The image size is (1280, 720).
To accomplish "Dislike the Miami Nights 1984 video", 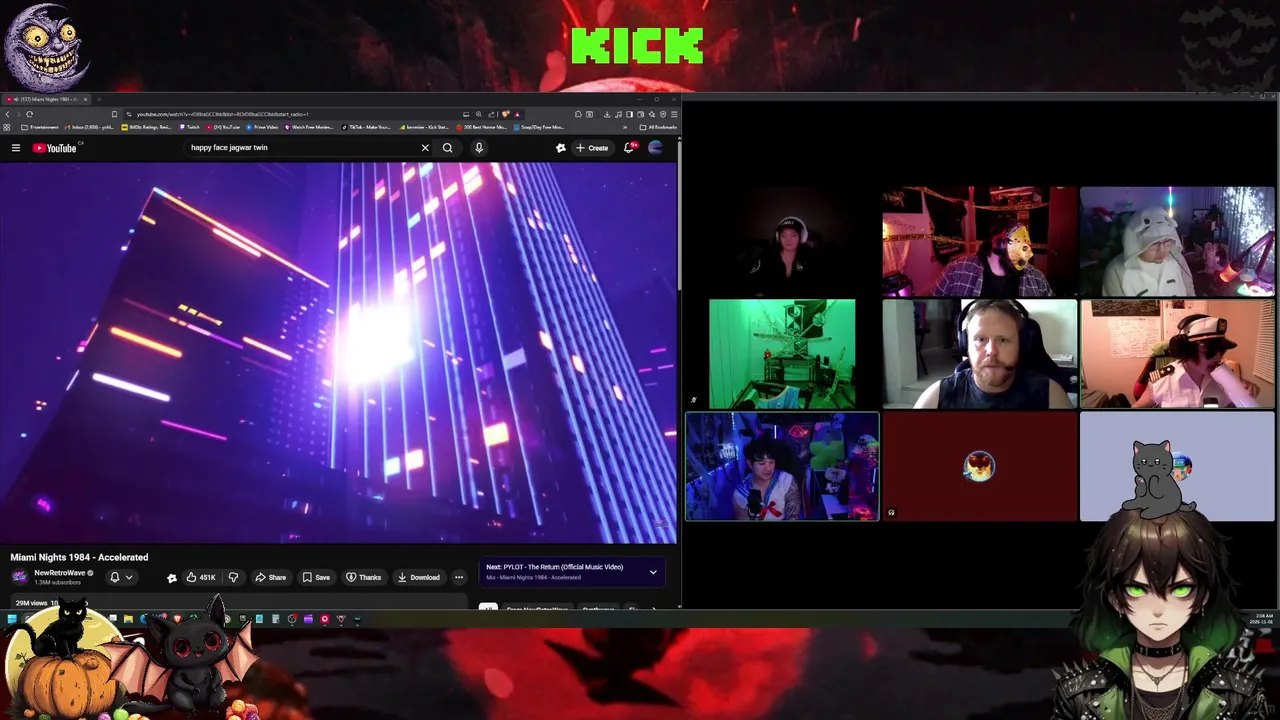I will pyautogui.click(x=233, y=577).
